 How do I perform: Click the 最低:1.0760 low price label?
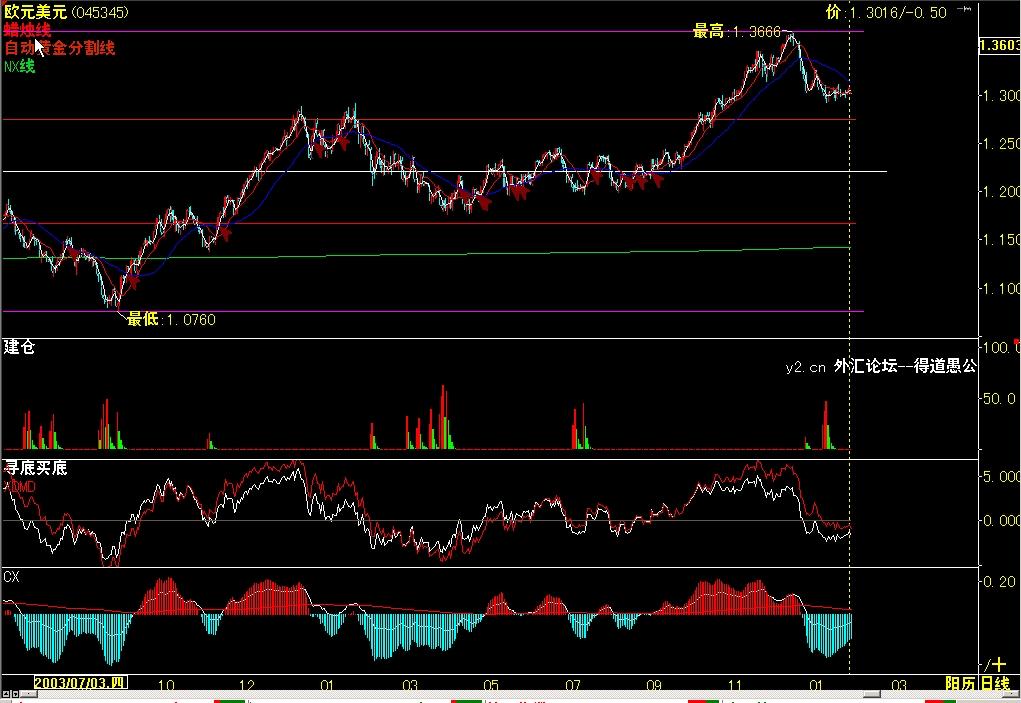click(x=170, y=320)
